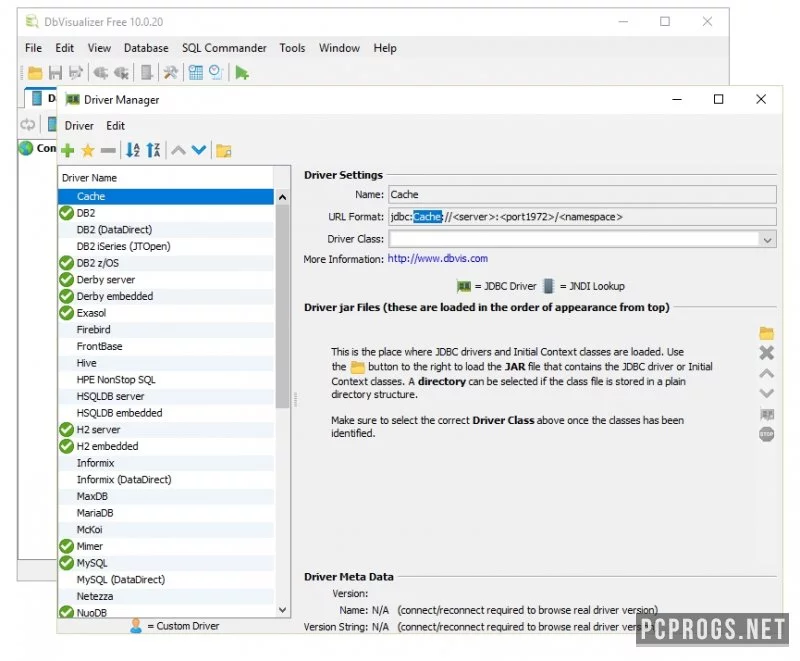Move jar file up with right-side chevron
This screenshot has width=800, height=661.
click(x=766, y=373)
